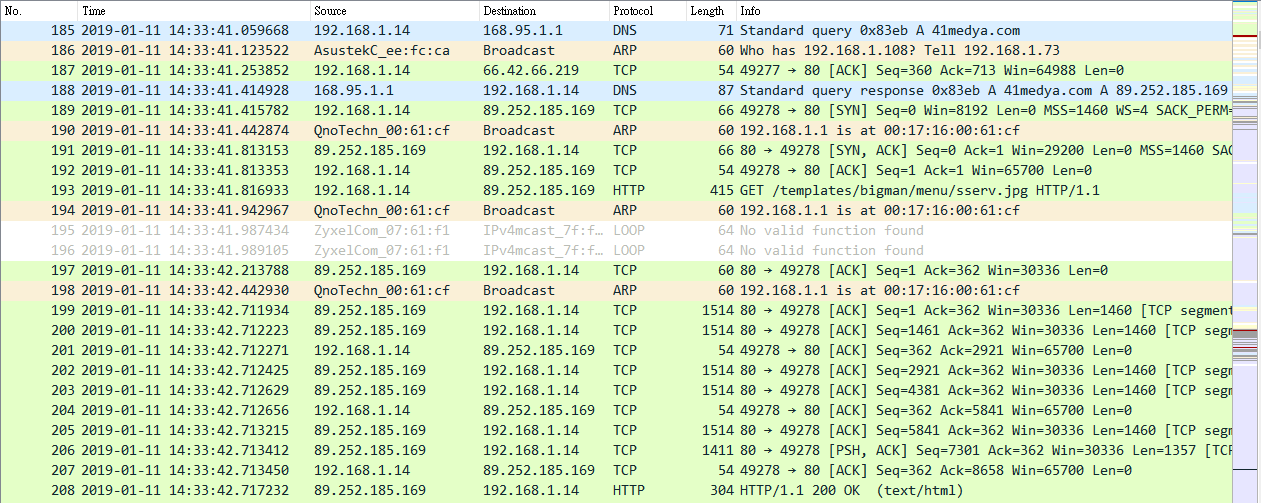Select HTTP GET packet 193 for sserv.jpg

click(x=616, y=191)
